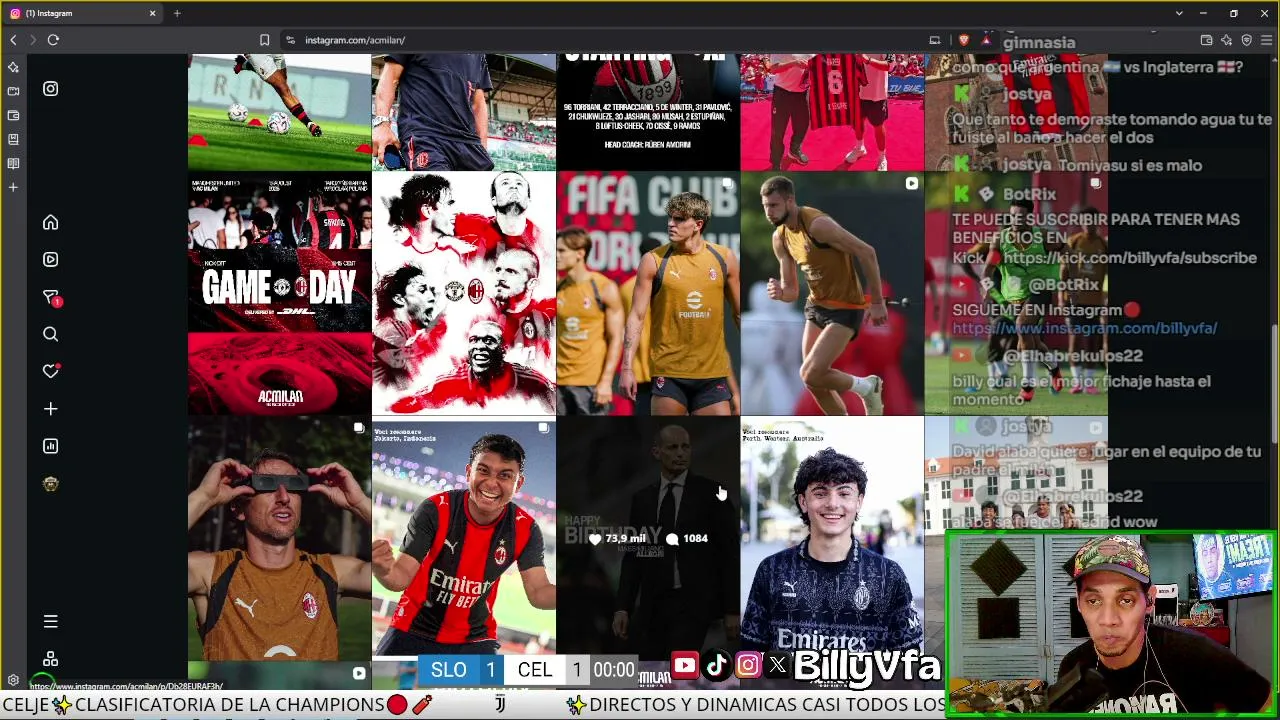
Task: Go forward in browser history
Action: [x=32, y=40]
